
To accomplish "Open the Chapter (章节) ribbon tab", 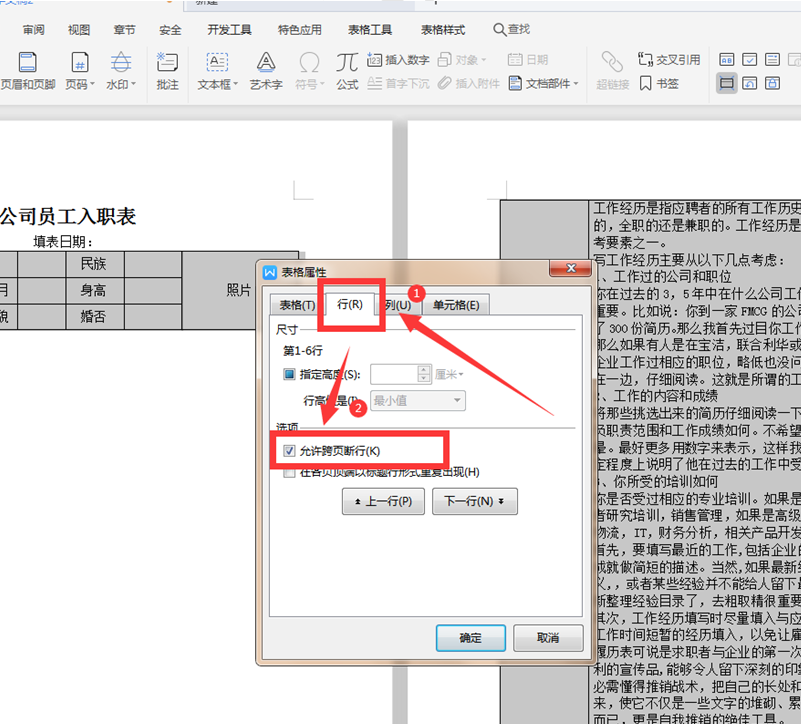I will pyautogui.click(x=125, y=30).
